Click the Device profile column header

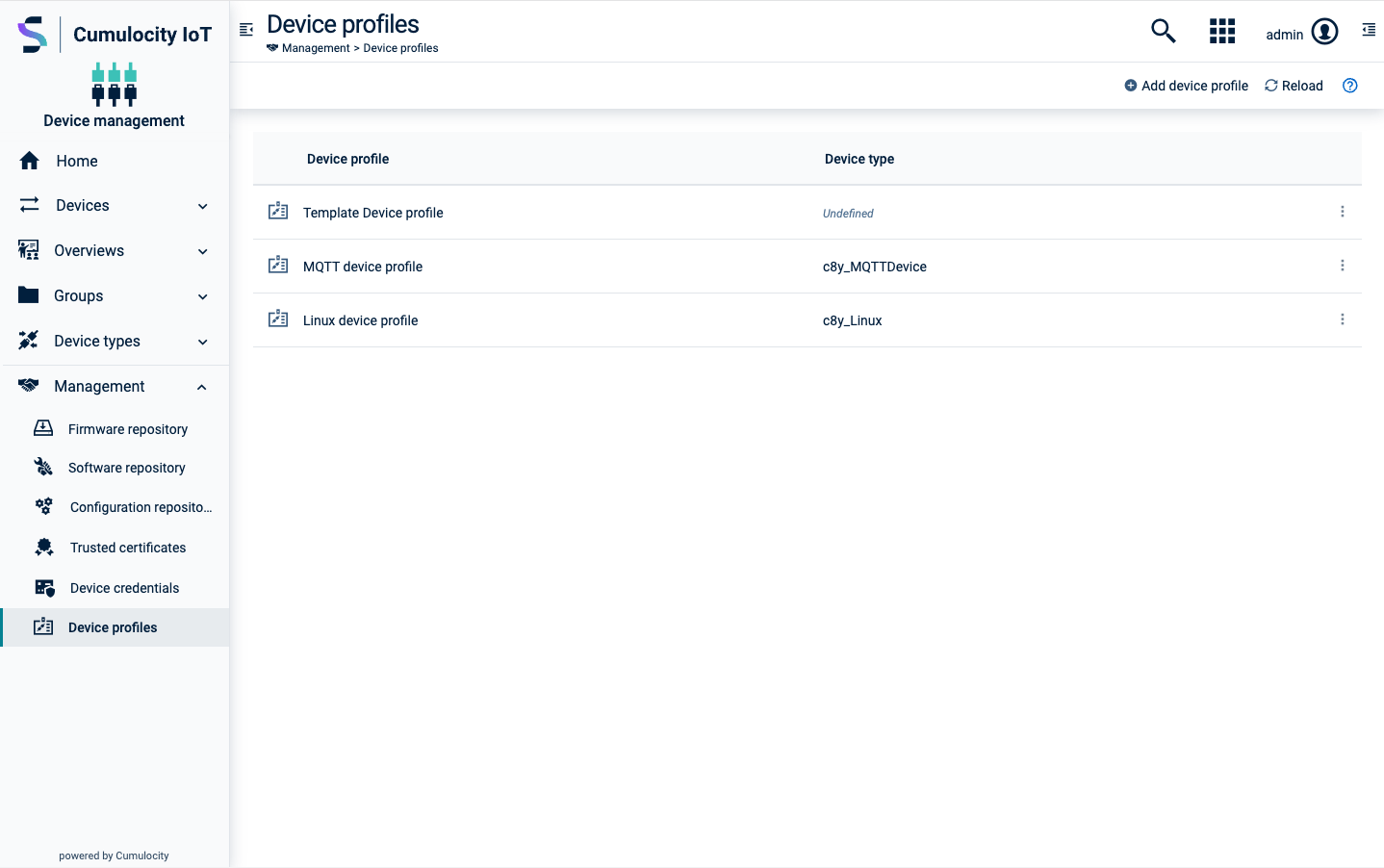(347, 159)
